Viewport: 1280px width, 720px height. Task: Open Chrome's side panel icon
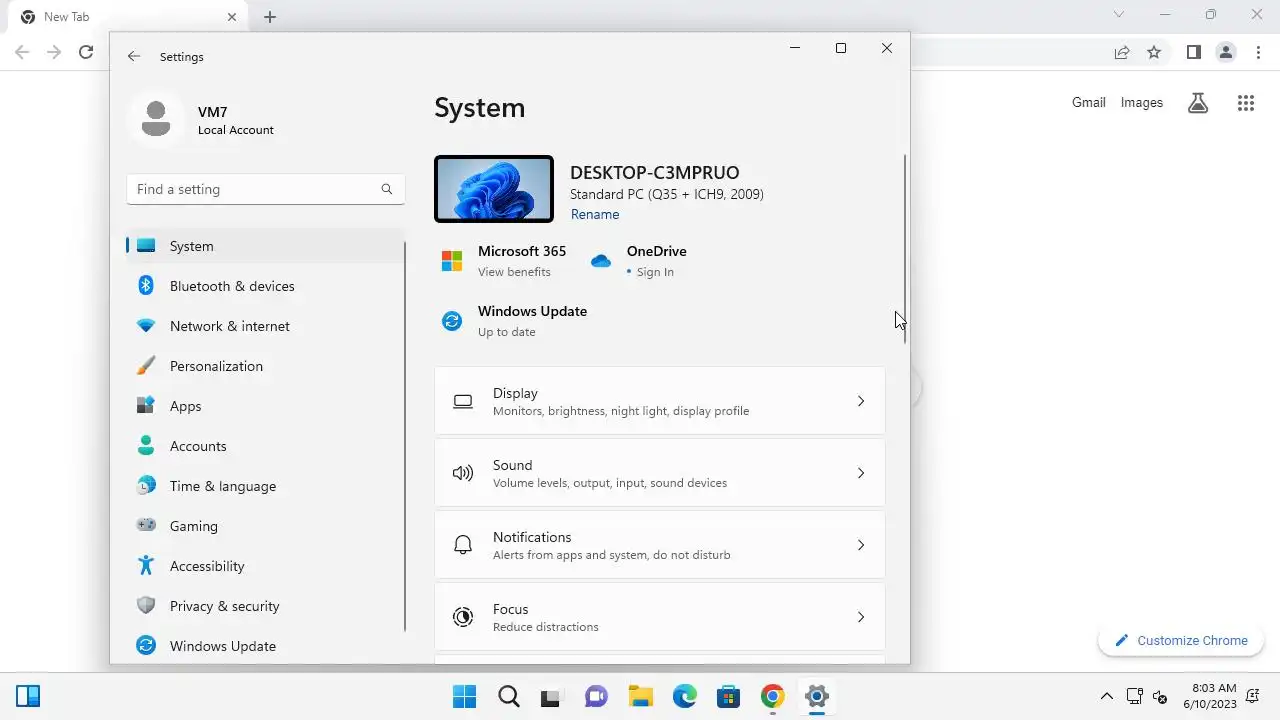(1194, 52)
